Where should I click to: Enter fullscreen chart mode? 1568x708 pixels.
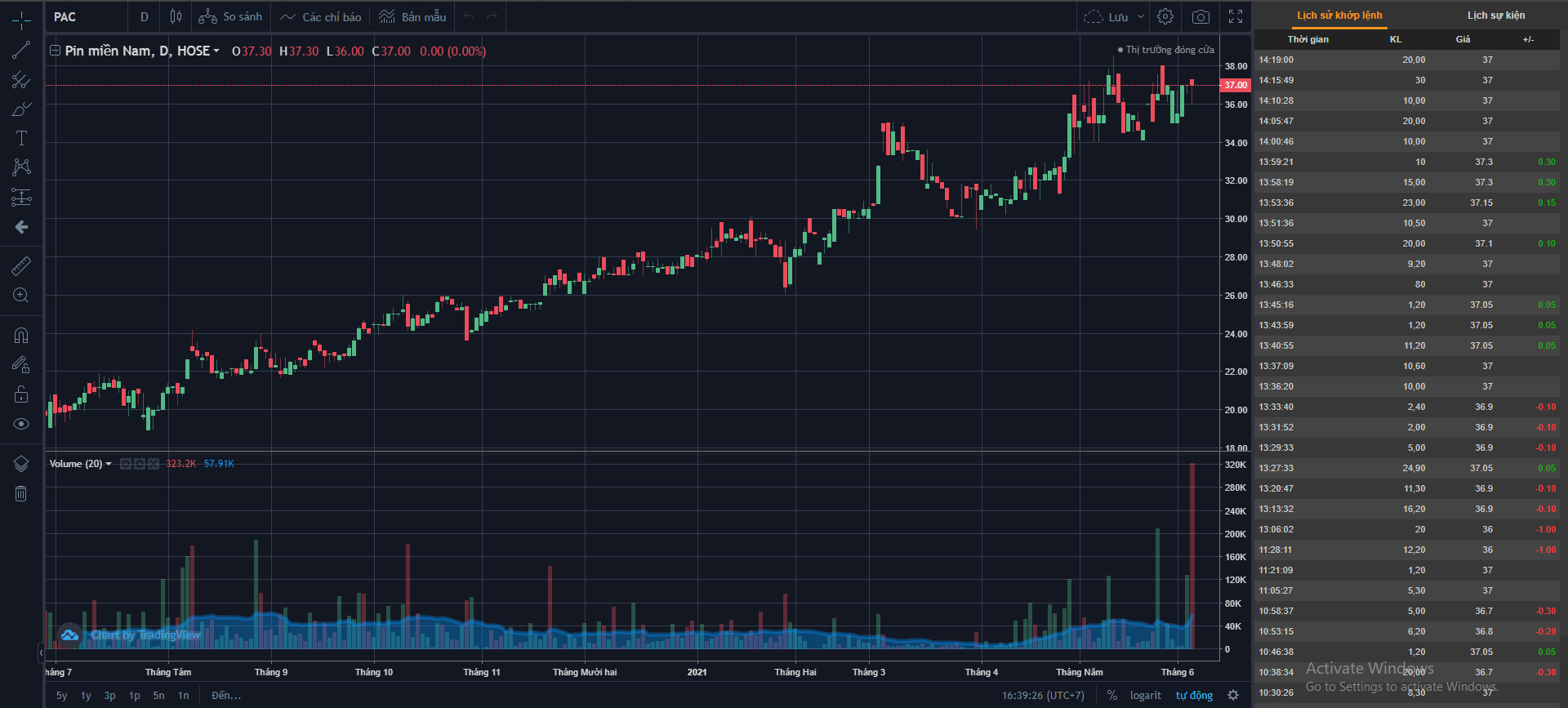click(x=1236, y=17)
